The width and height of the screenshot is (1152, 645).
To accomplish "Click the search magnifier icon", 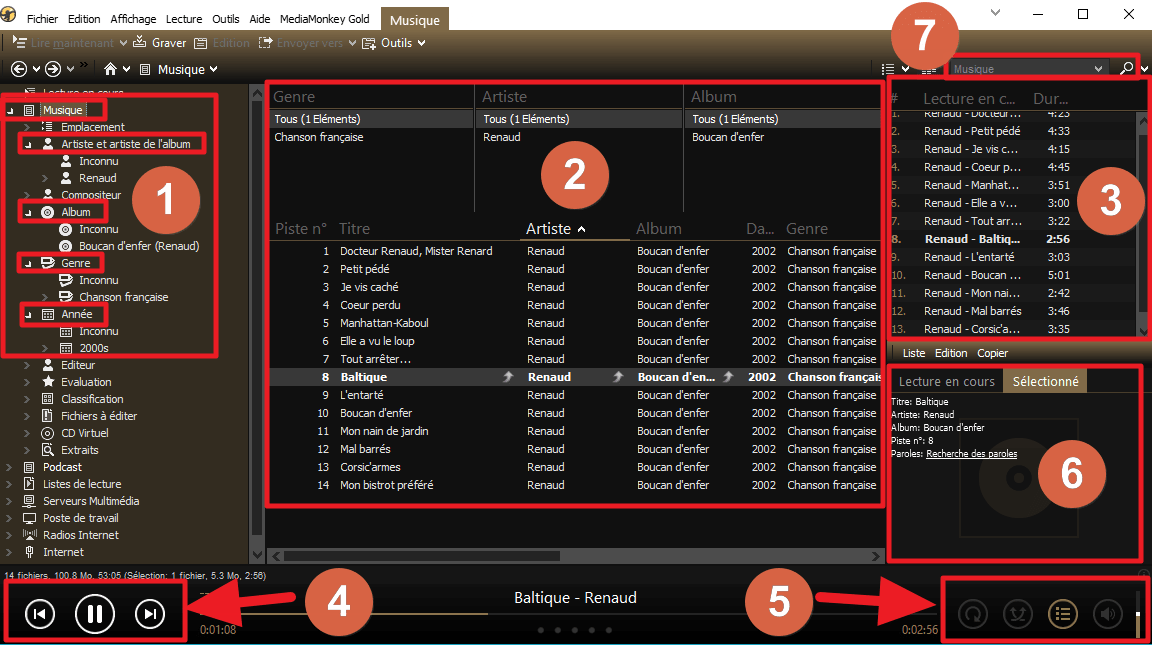I will tap(1128, 69).
